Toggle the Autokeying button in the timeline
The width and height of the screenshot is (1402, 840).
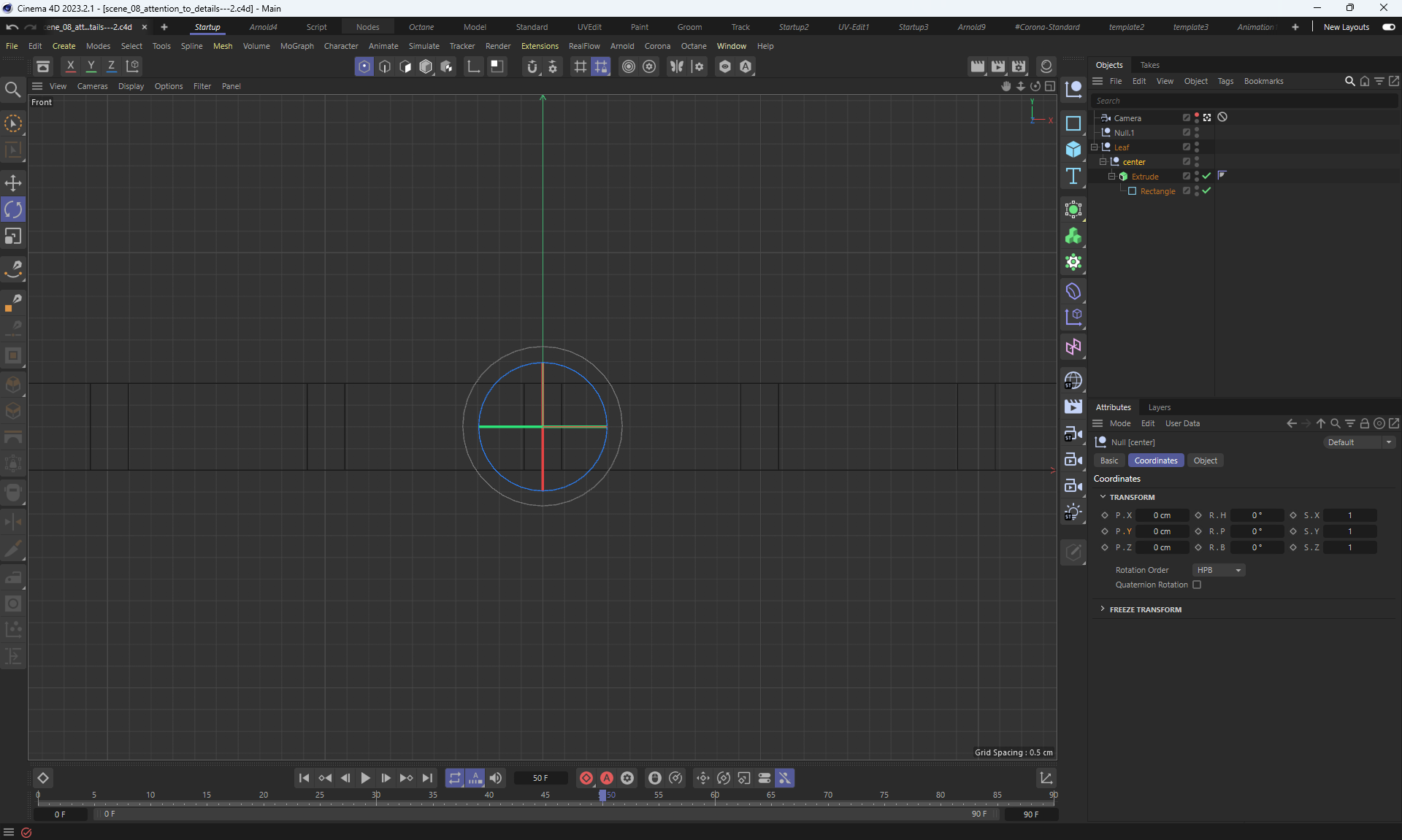click(x=606, y=778)
